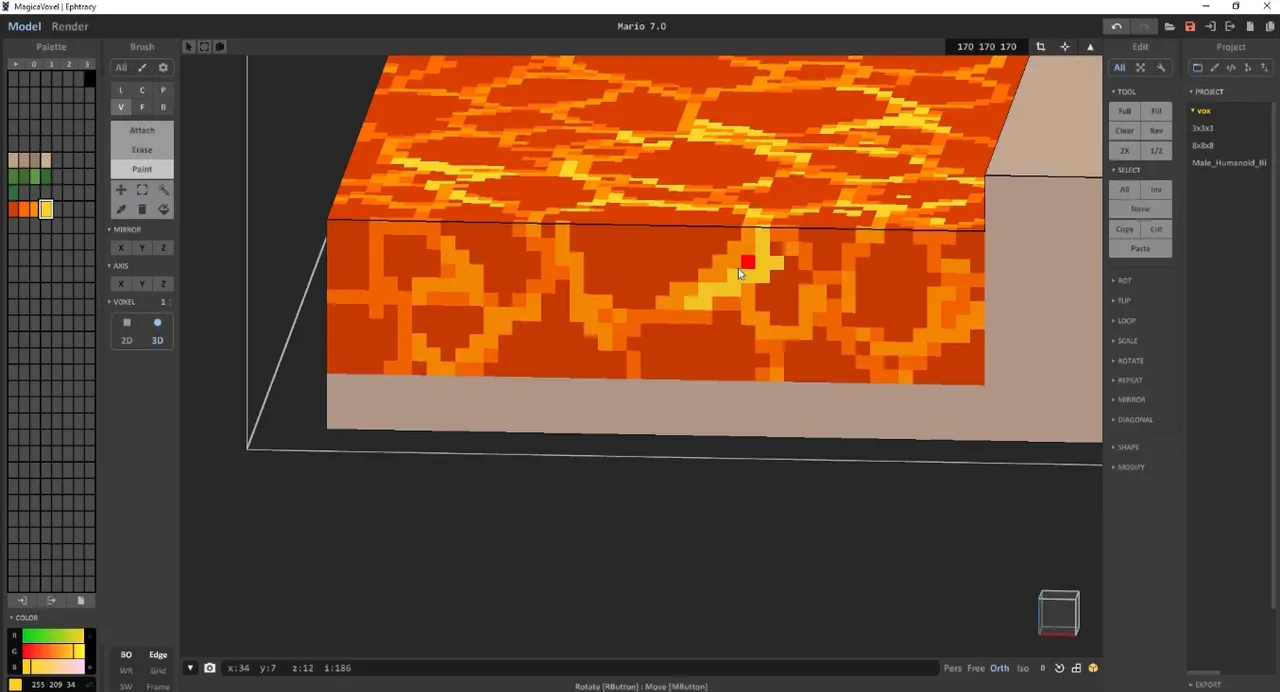Click the Full button in TOOL
Viewport: 1280px width, 692px height.
tap(1125, 111)
